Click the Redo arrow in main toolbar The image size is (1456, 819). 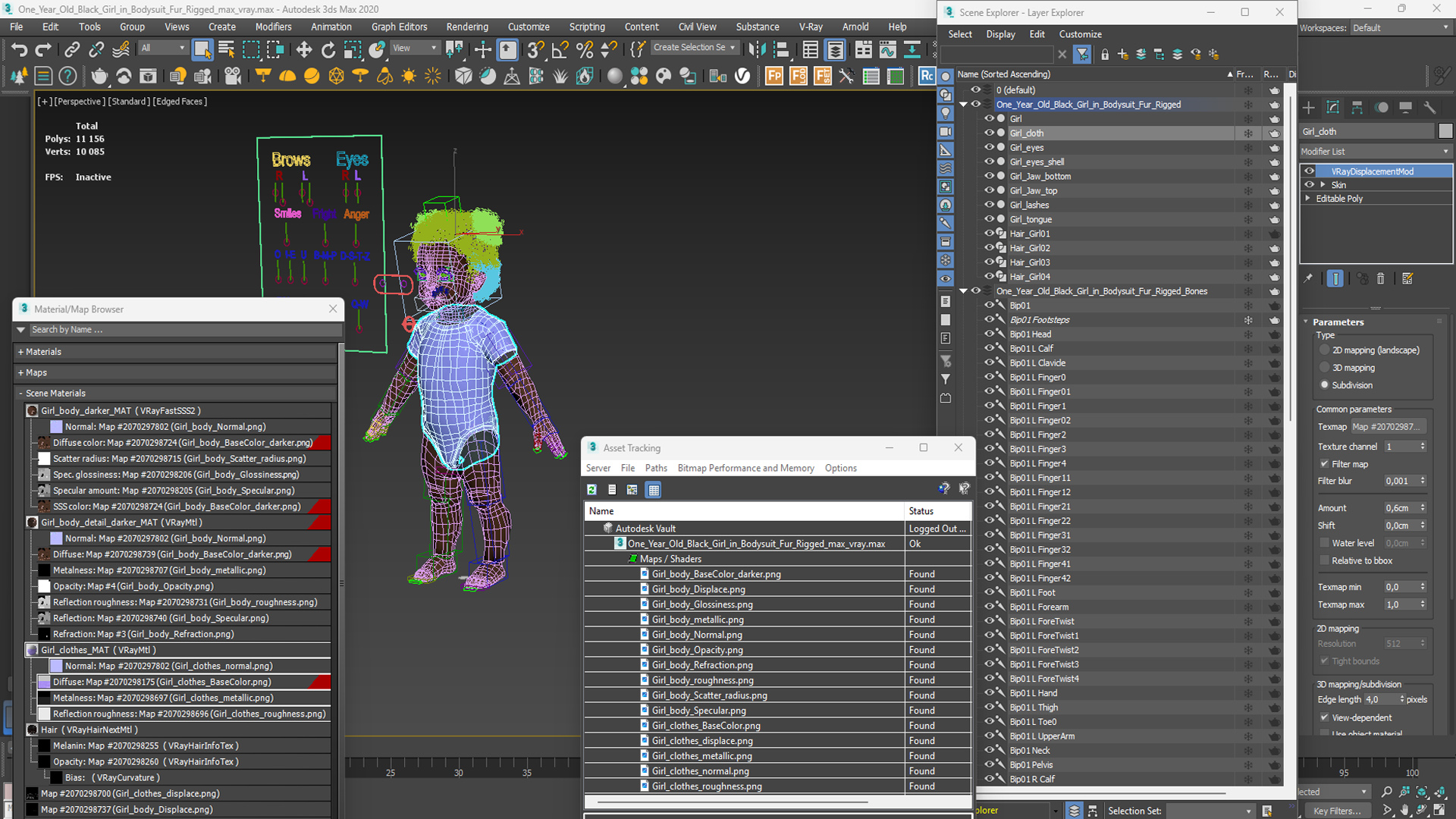pos(43,50)
